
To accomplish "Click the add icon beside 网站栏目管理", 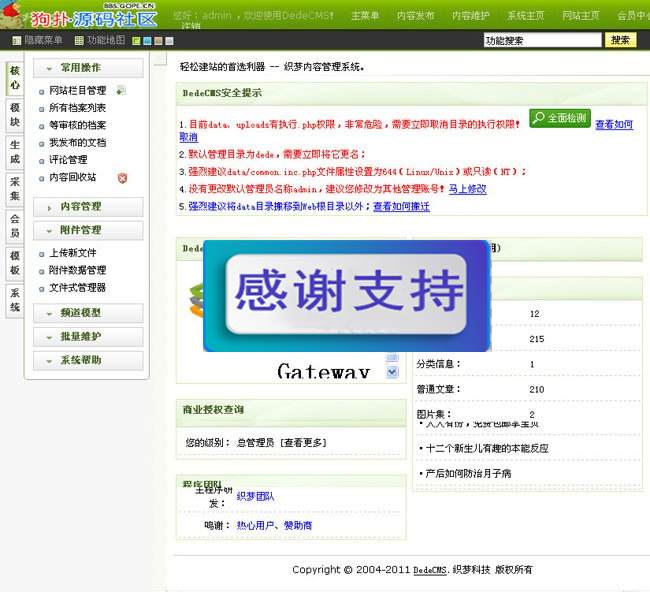I will click(121, 90).
